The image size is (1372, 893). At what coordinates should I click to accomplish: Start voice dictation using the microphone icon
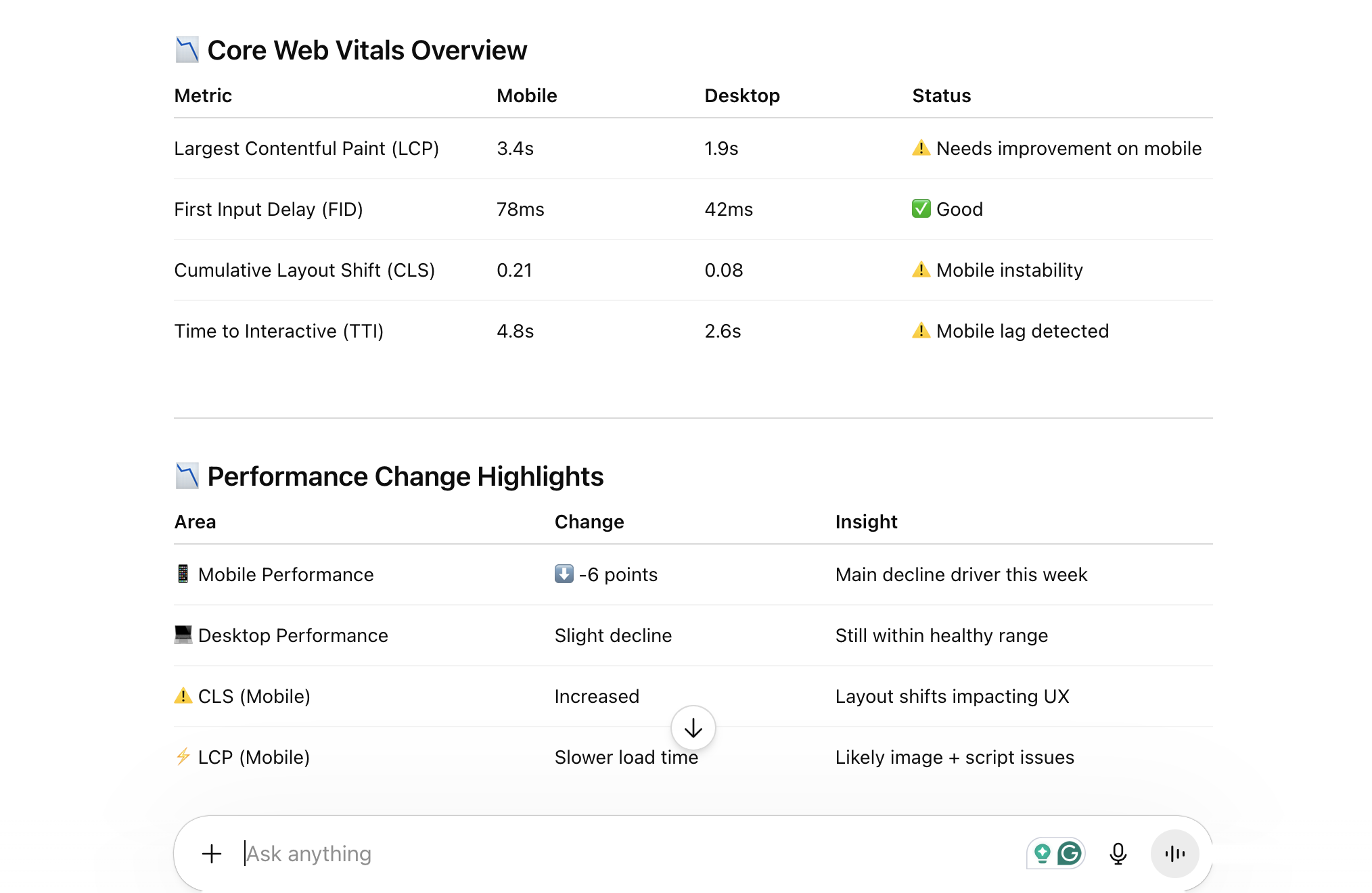tap(1118, 853)
